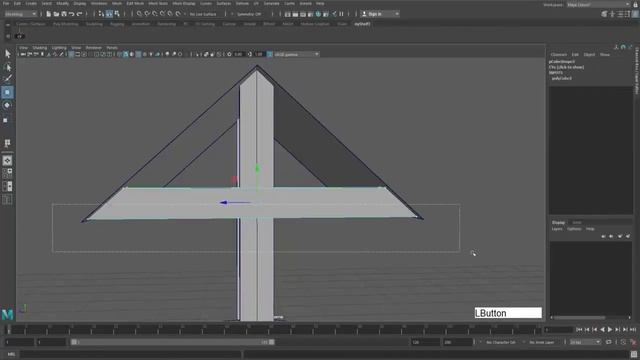Go to end of playback range

[633, 329]
